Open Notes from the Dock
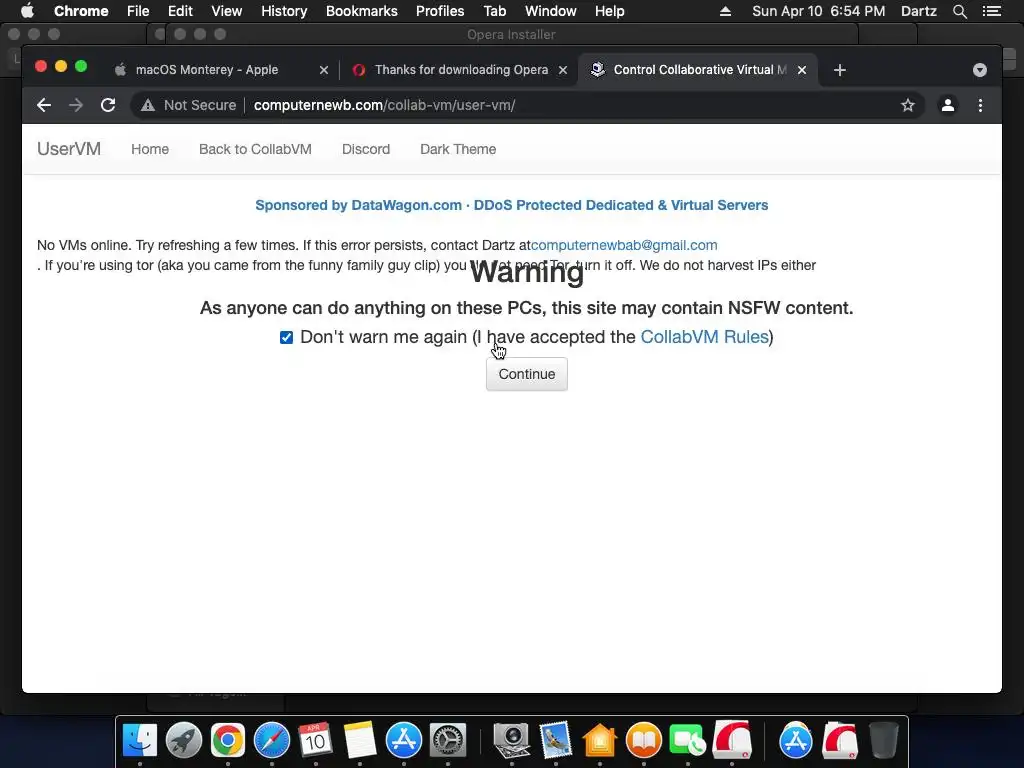This screenshot has height=768, width=1024. [359, 741]
